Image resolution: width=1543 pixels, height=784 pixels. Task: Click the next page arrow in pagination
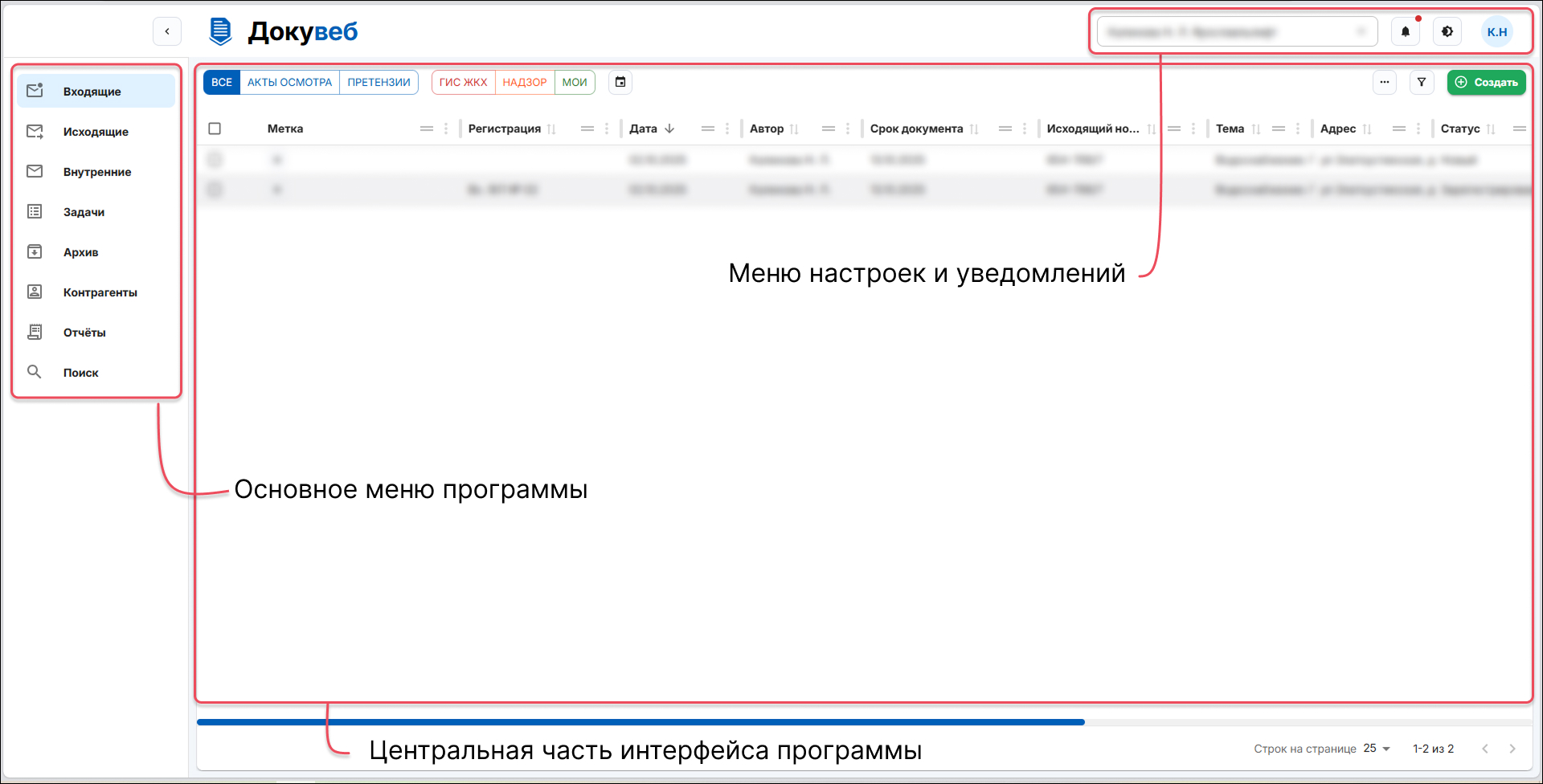click(x=1513, y=749)
